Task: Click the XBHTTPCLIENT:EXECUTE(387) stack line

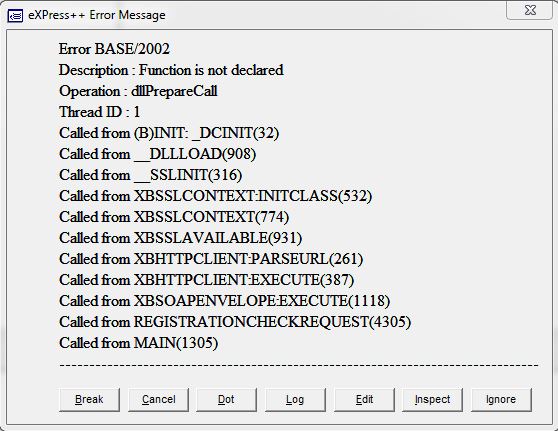Action: [x=207, y=280]
